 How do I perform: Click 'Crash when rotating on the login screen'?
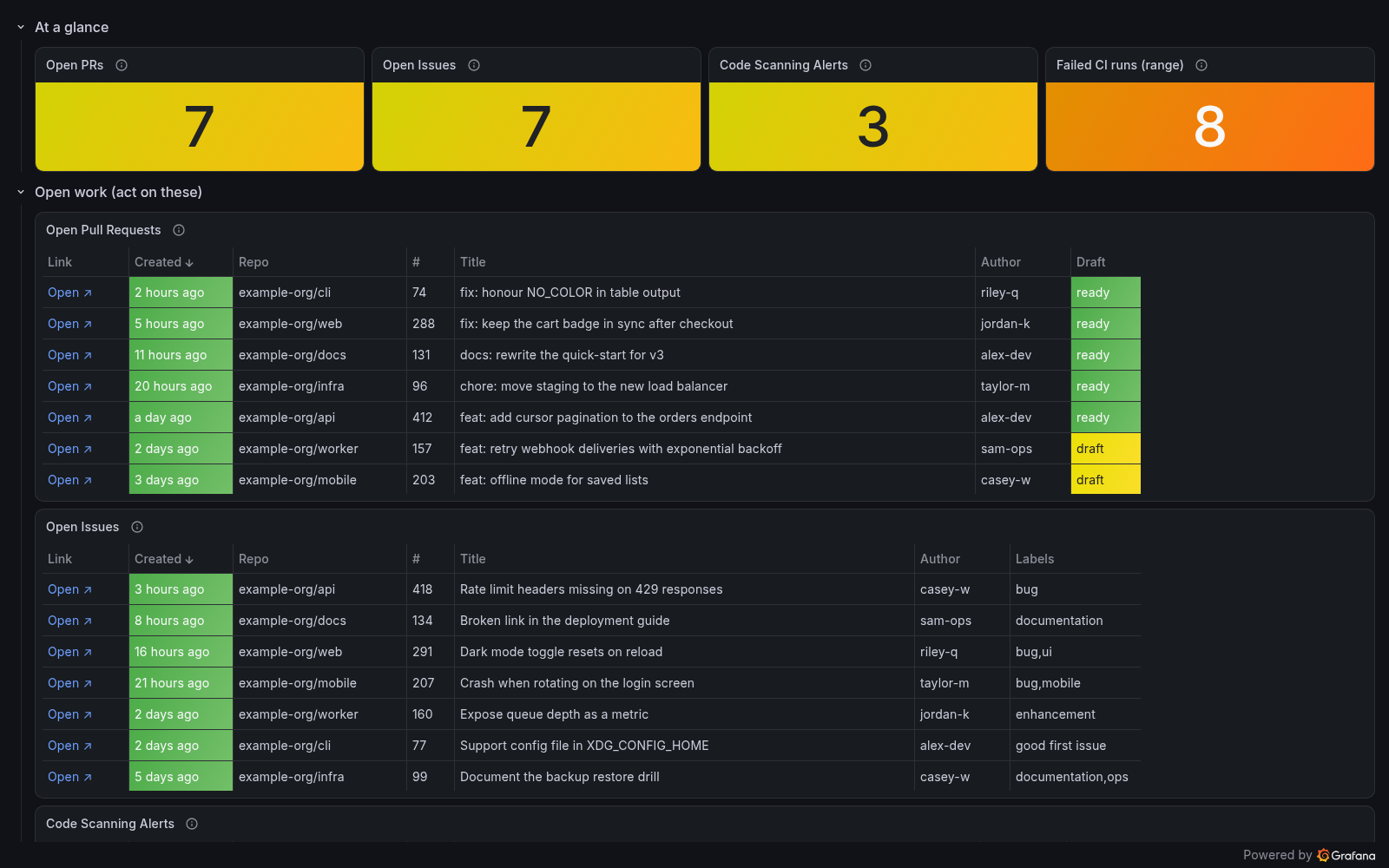pyautogui.click(x=577, y=683)
